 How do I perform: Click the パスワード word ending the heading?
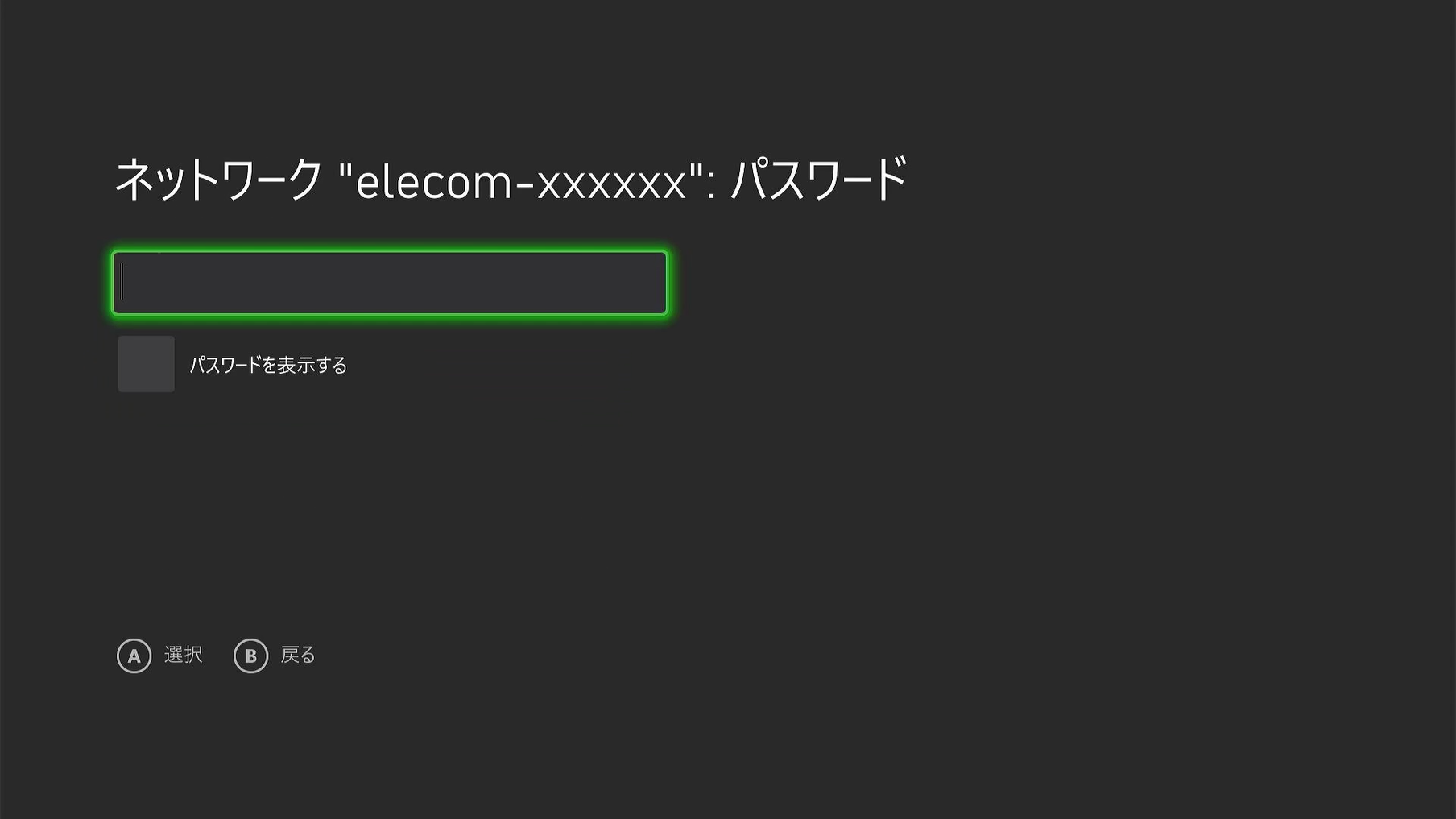pos(819,180)
